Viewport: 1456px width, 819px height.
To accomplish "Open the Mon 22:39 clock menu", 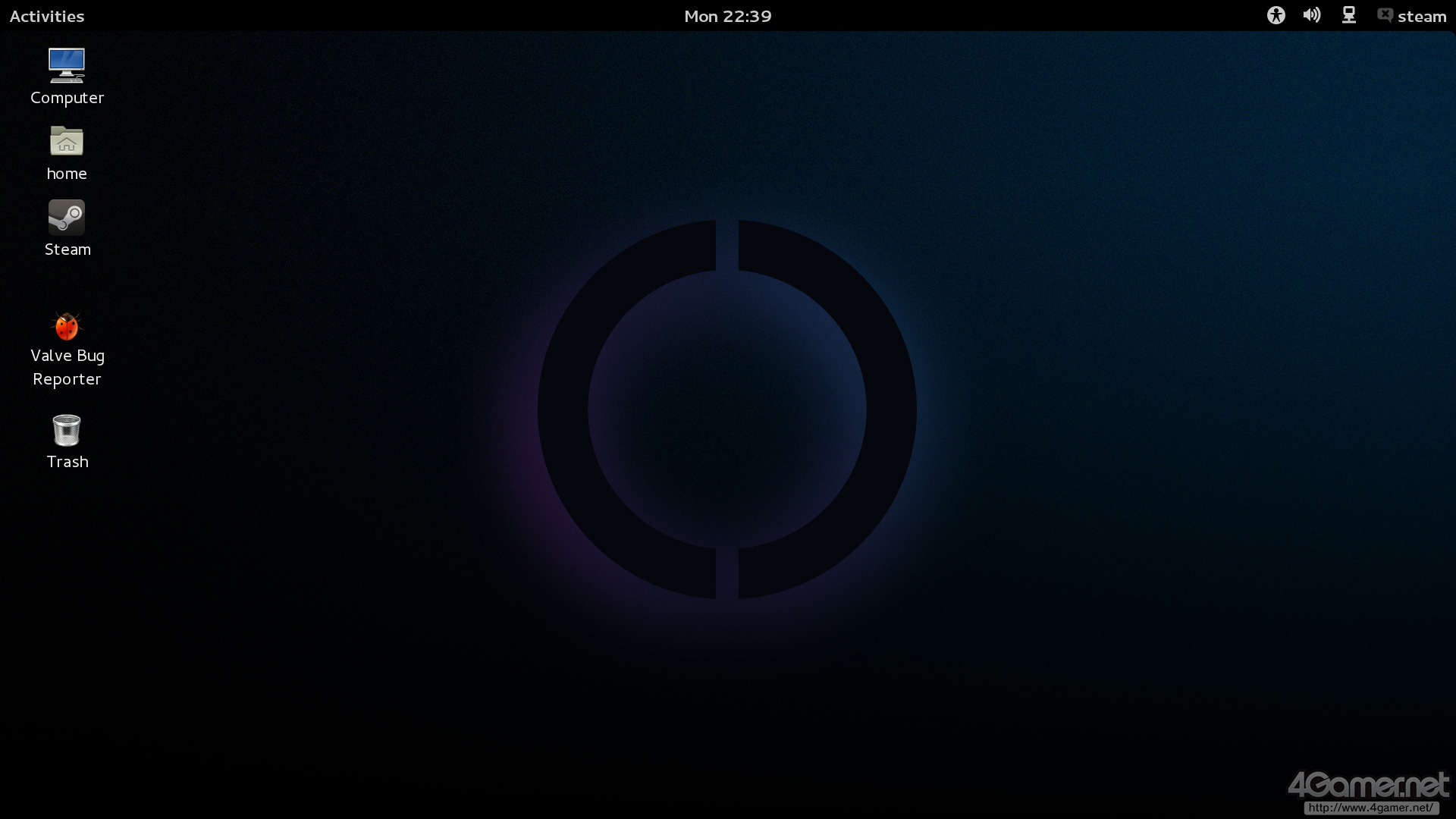I will coord(727,16).
